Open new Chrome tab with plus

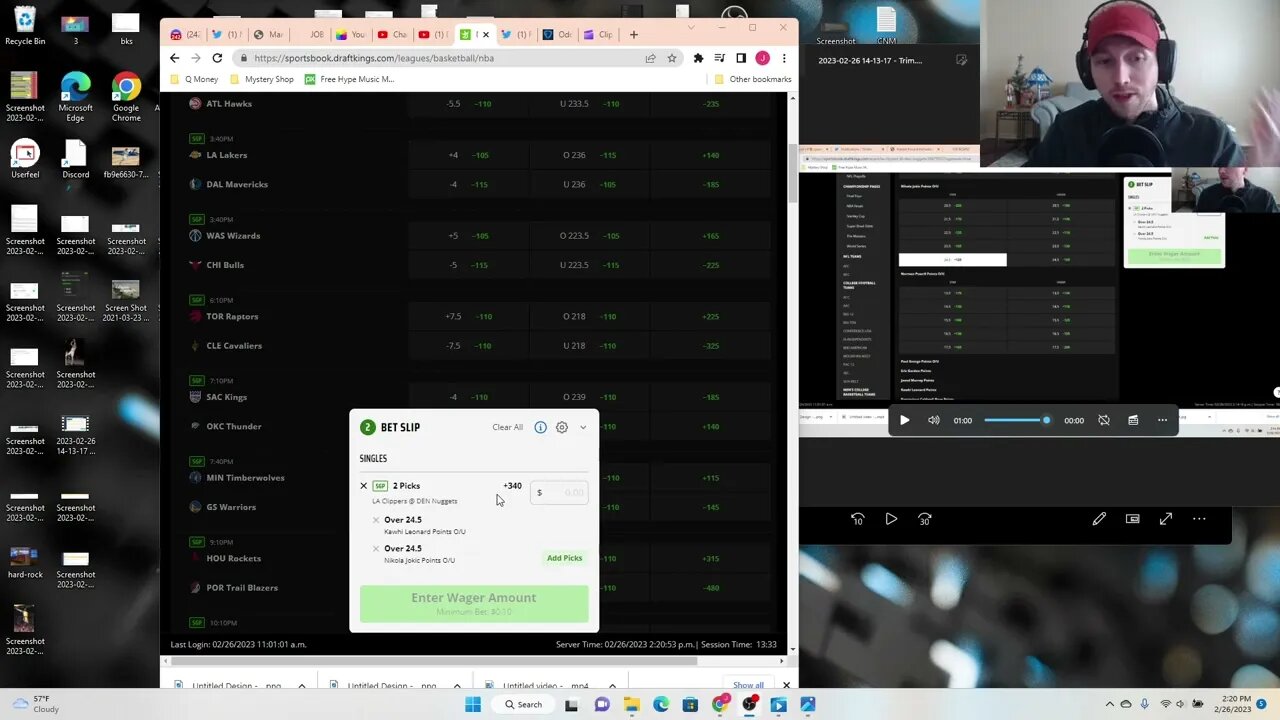coord(633,34)
